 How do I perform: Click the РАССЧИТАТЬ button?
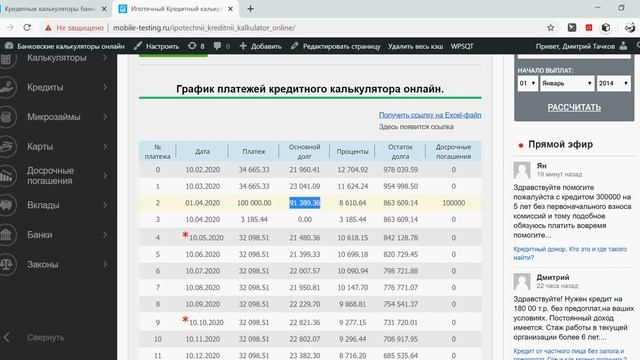coord(574,107)
